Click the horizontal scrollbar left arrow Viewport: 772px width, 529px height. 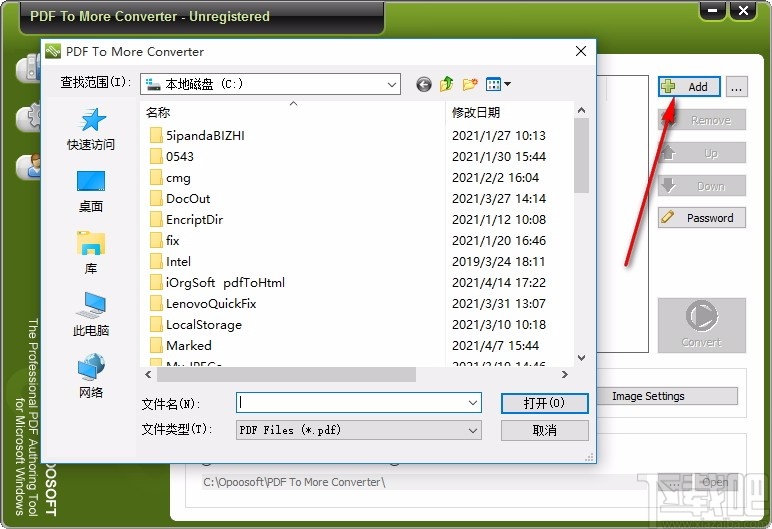[x=148, y=374]
